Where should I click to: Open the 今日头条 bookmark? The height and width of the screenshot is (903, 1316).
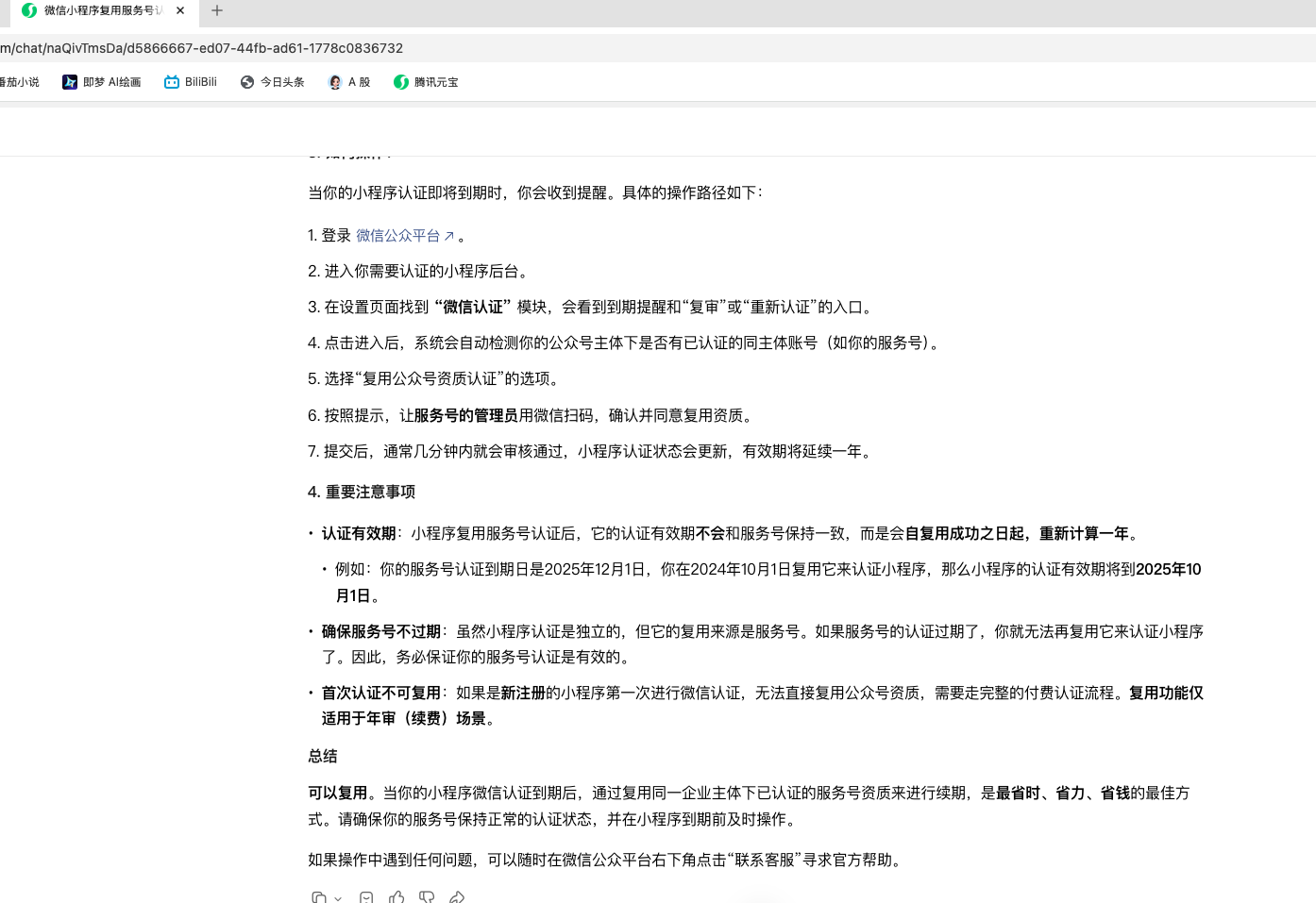point(272,82)
